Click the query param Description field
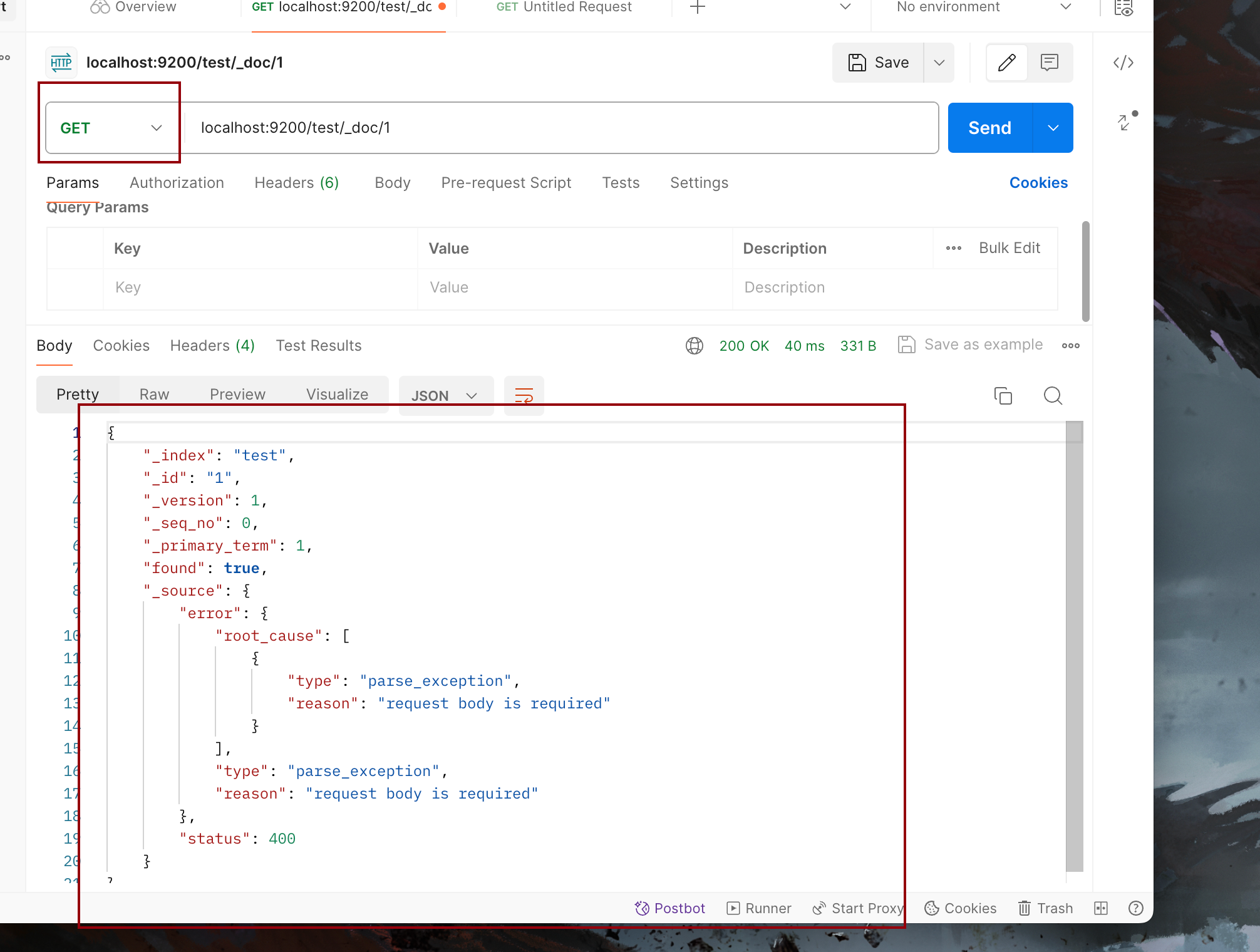Viewport: 1260px width, 952px height. pyautogui.click(x=895, y=287)
